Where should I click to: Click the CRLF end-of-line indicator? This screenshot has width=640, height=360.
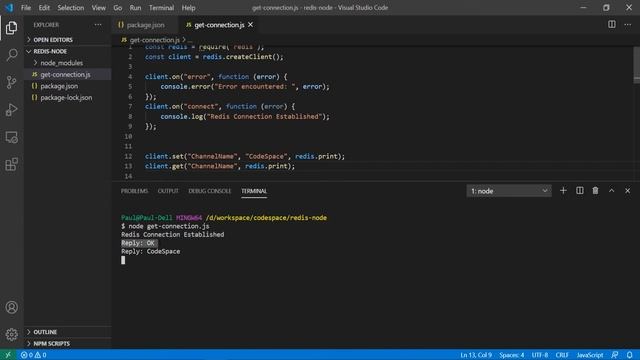pos(562,355)
